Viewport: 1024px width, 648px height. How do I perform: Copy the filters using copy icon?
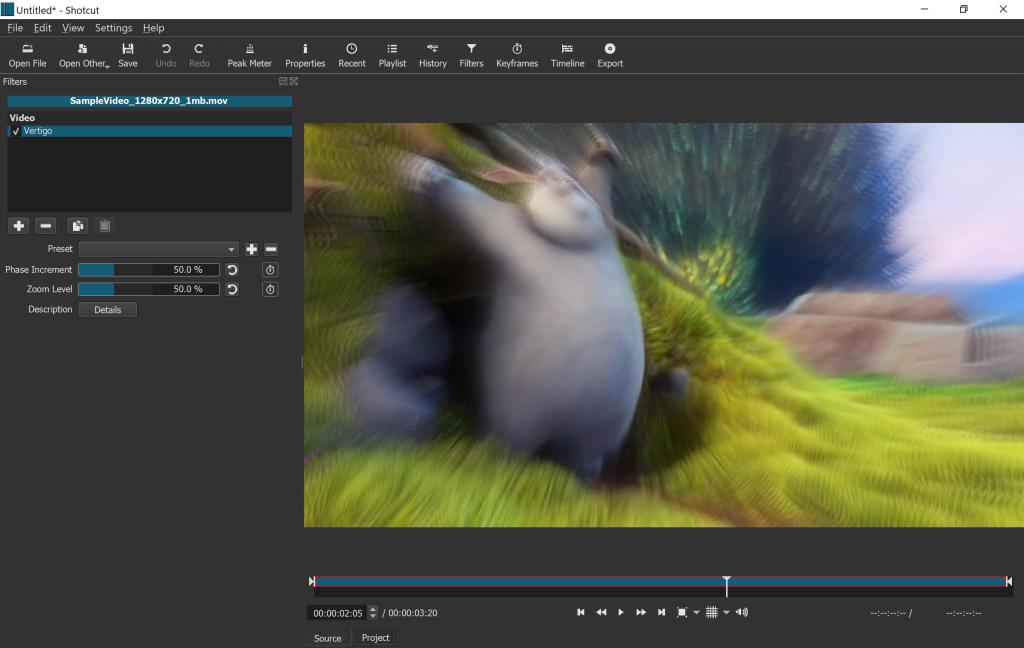tap(77, 226)
